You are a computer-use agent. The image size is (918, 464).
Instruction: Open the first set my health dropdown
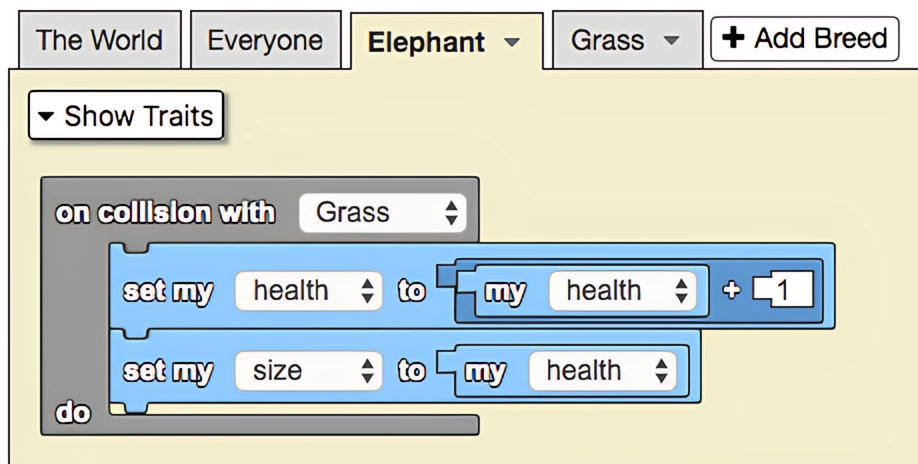tap(309, 291)
